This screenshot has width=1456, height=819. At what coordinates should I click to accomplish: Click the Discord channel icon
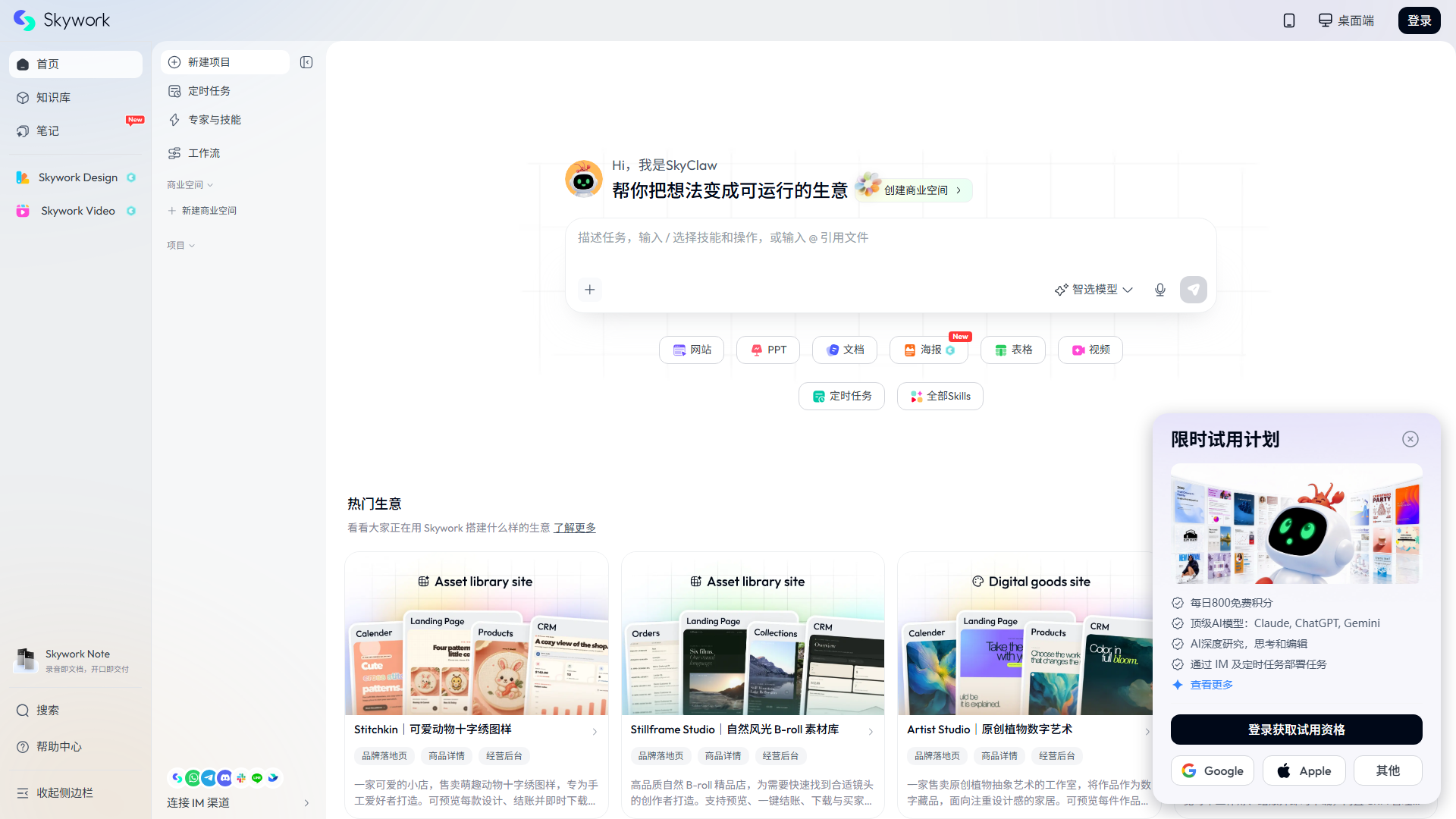coord(225,778)
